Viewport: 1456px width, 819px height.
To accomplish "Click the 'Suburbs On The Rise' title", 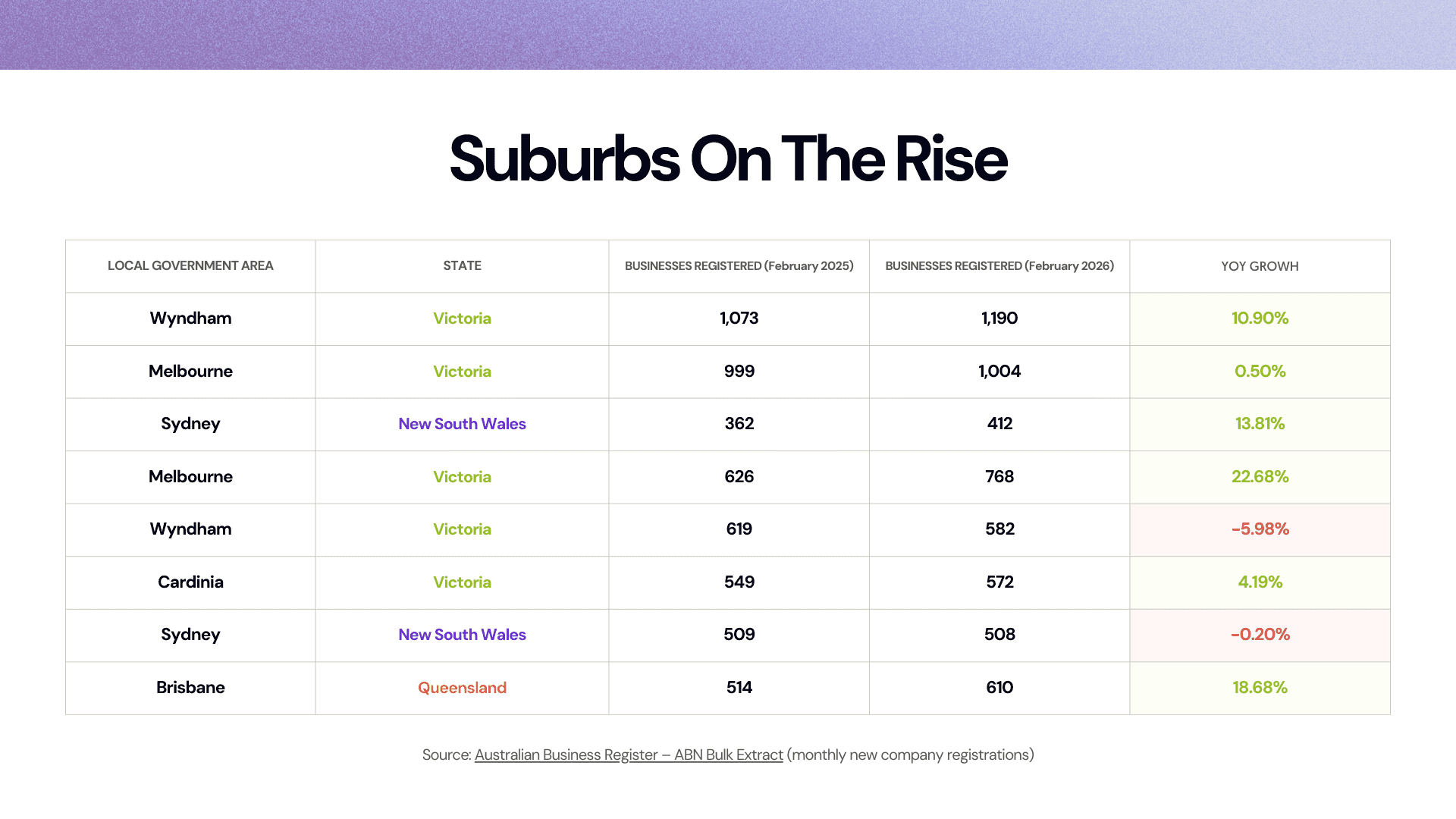I will tap(728, 159).
